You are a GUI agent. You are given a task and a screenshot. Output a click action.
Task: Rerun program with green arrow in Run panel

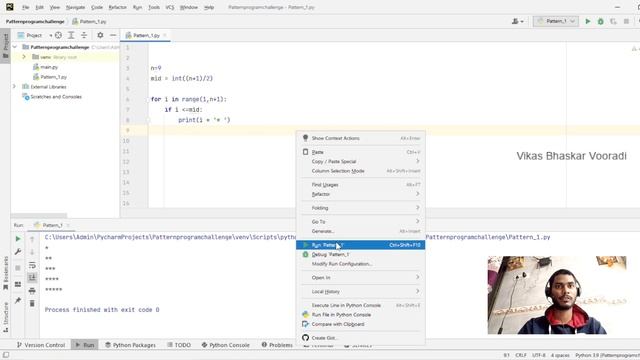point(18,239)
